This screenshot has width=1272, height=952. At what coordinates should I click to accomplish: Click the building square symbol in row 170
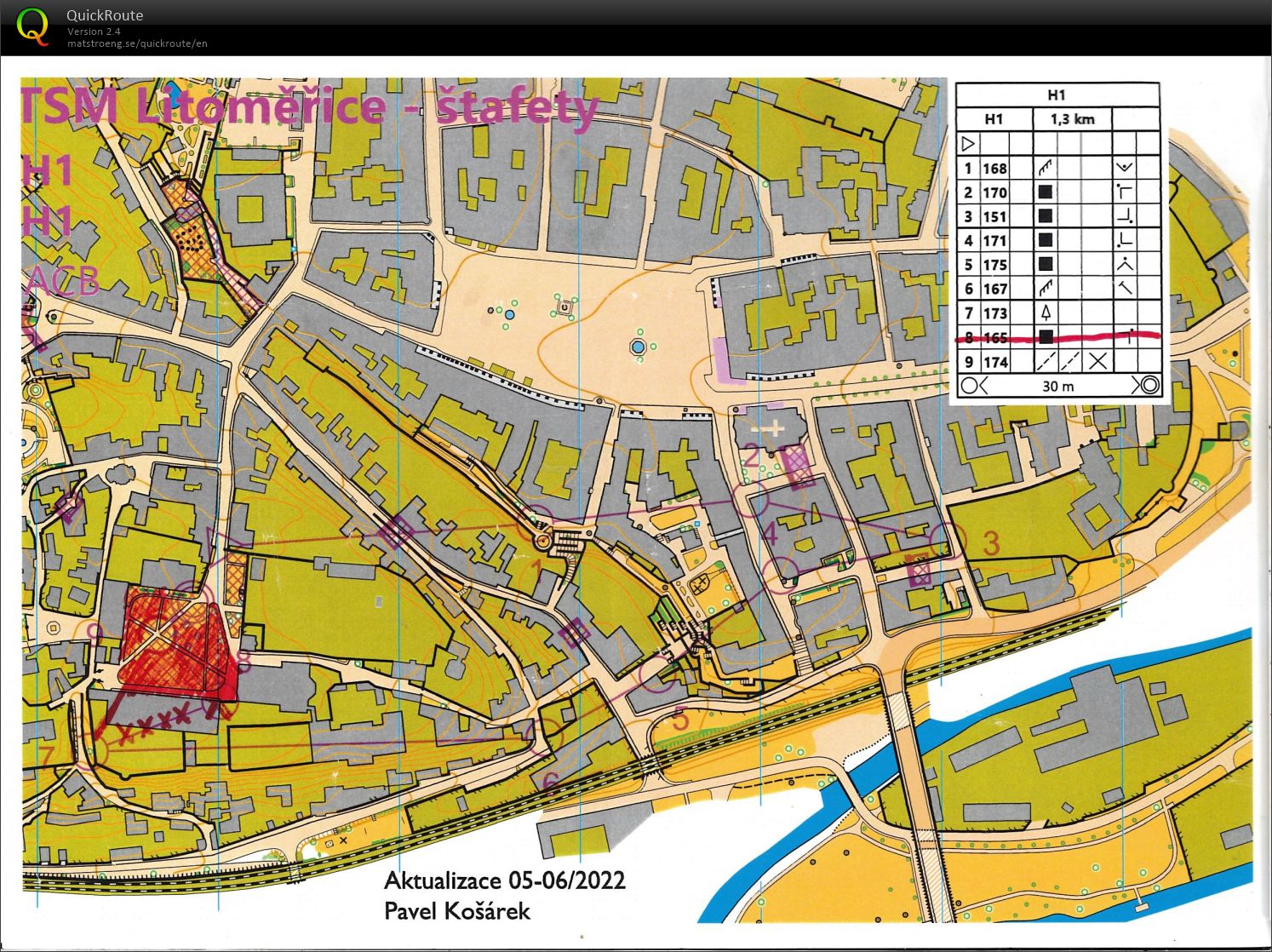click(x=1046, y=192)
